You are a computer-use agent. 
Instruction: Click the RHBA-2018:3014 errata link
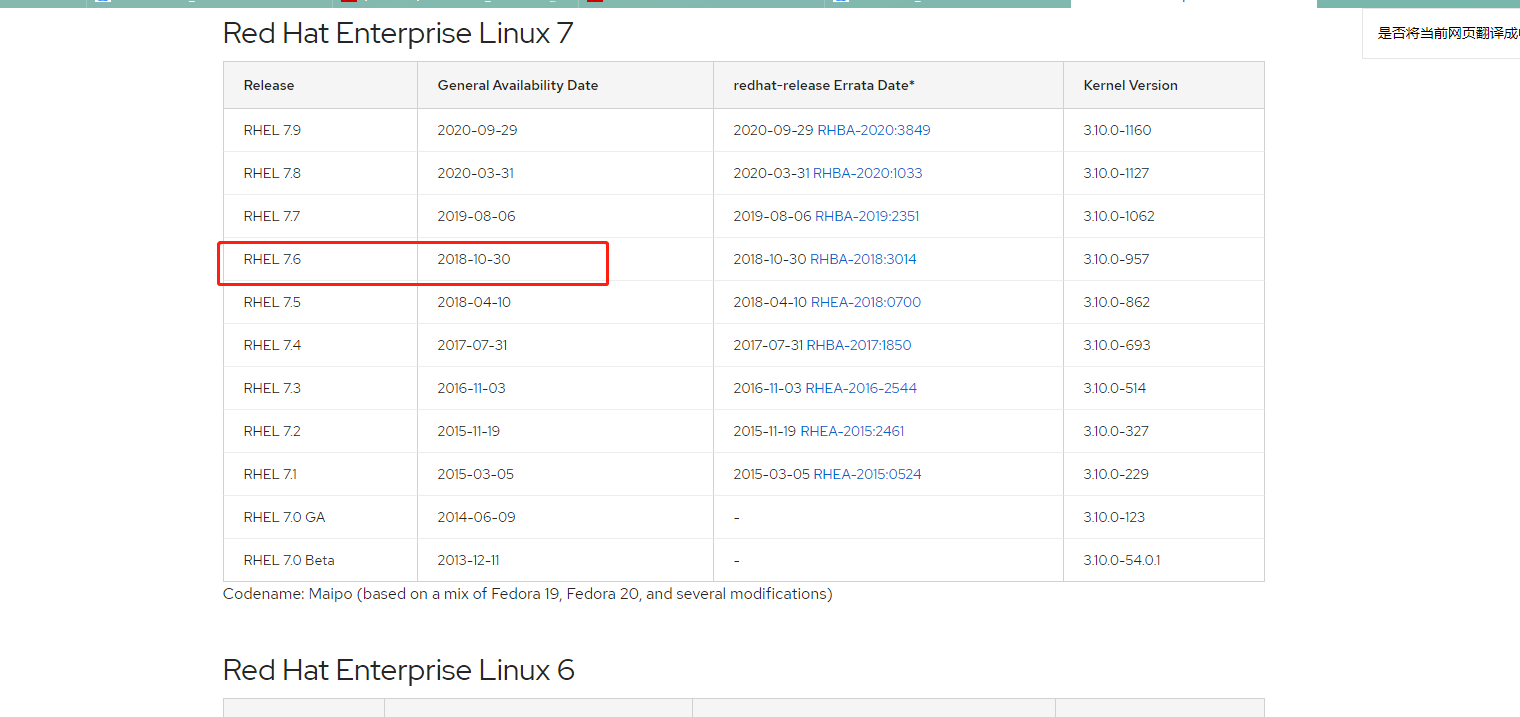click(x=863, y=259)
